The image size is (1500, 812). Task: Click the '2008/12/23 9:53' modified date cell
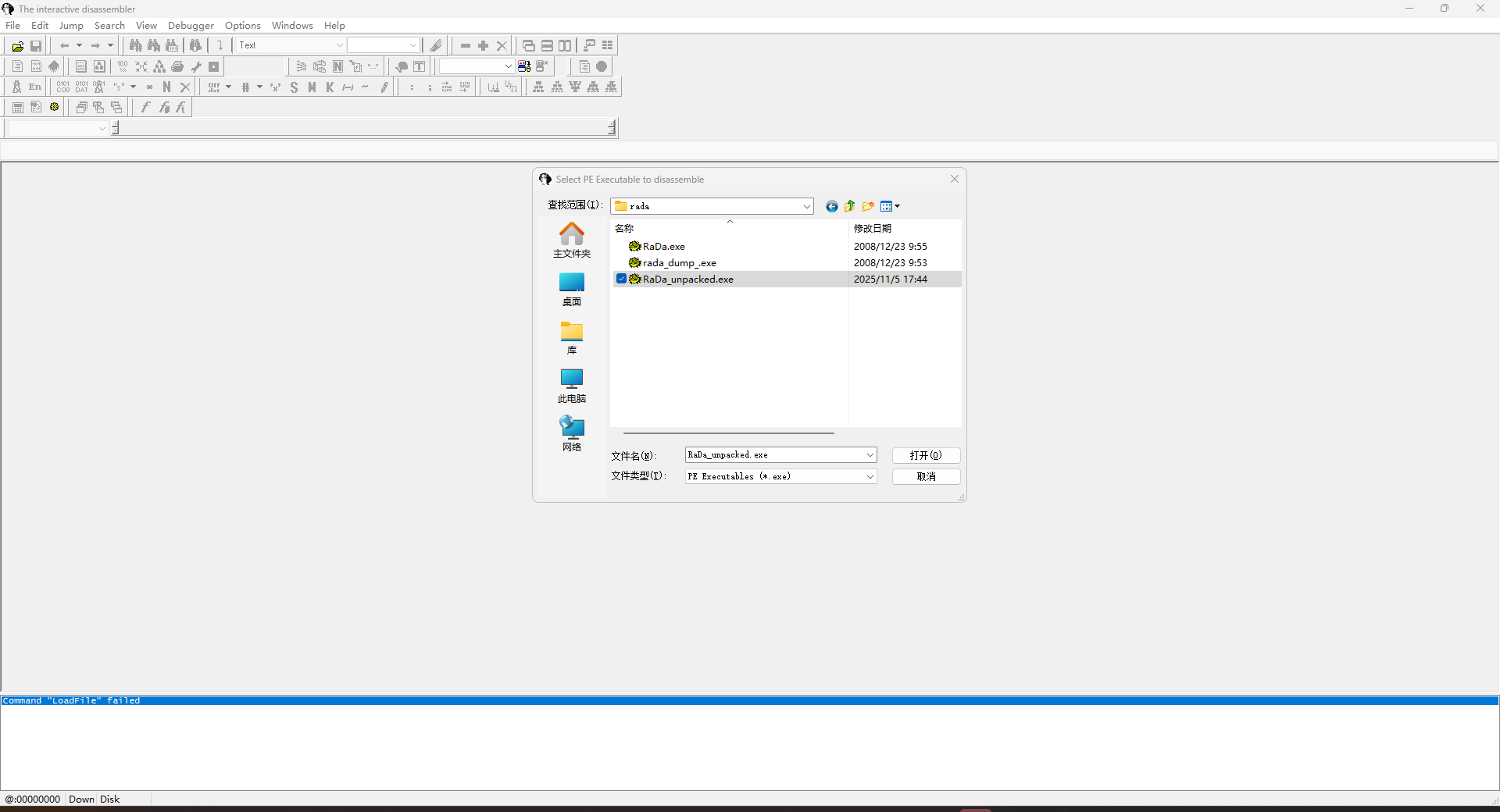[891, 263]
